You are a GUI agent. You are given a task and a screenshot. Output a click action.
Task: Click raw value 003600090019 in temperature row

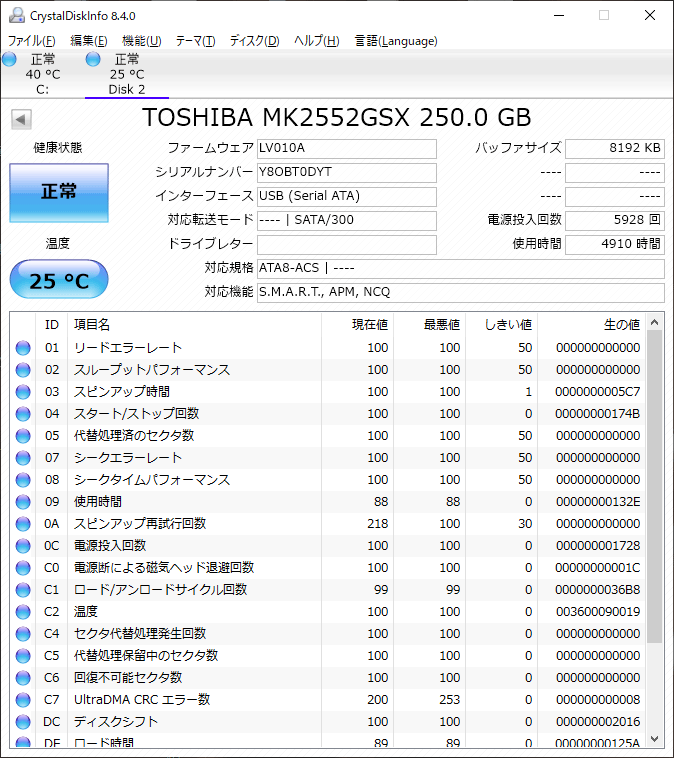(598, 612)
